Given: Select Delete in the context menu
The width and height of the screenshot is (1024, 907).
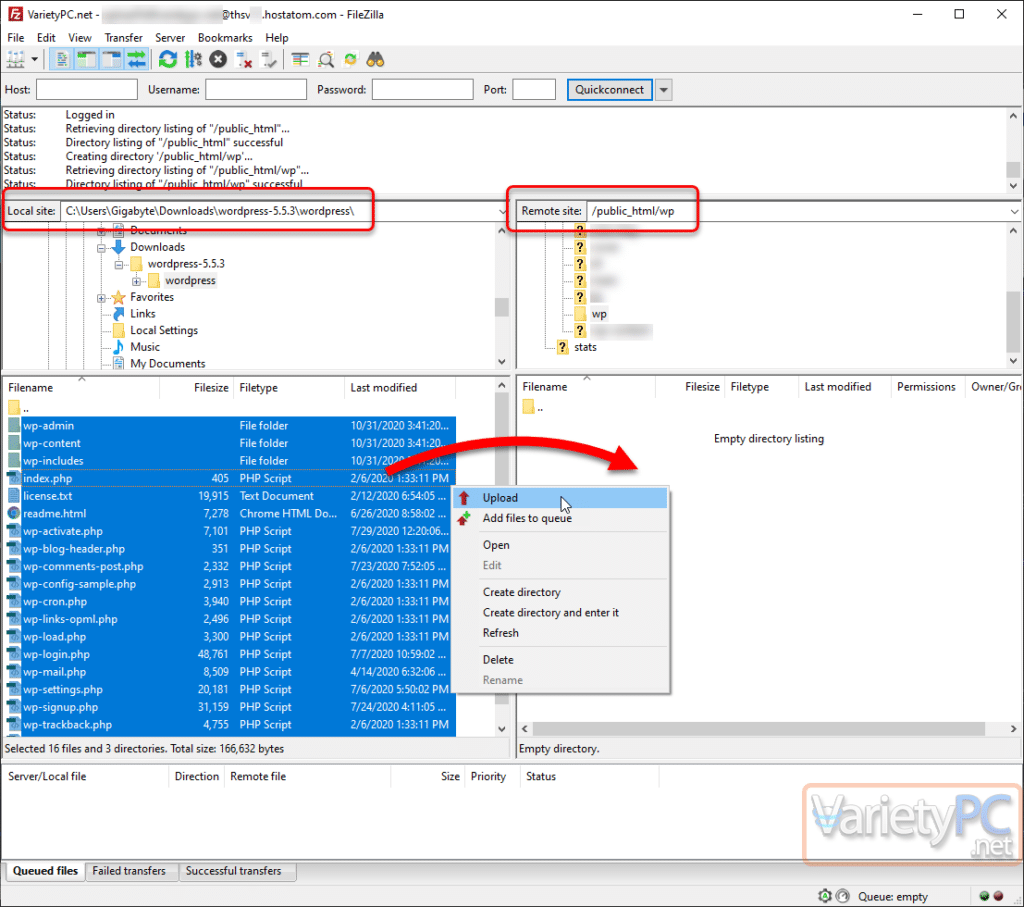Looking at the screenshot, I should [x=561, y=660].
